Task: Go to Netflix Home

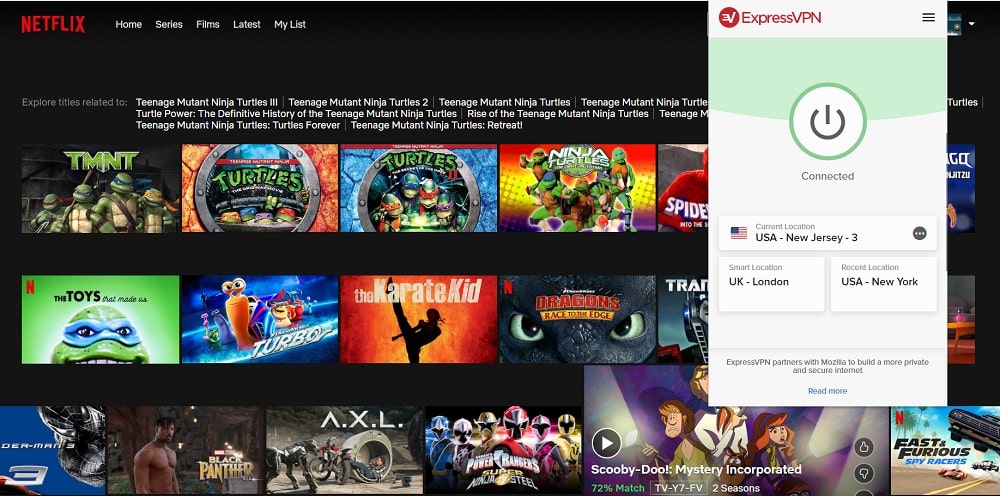Action: 128,24
